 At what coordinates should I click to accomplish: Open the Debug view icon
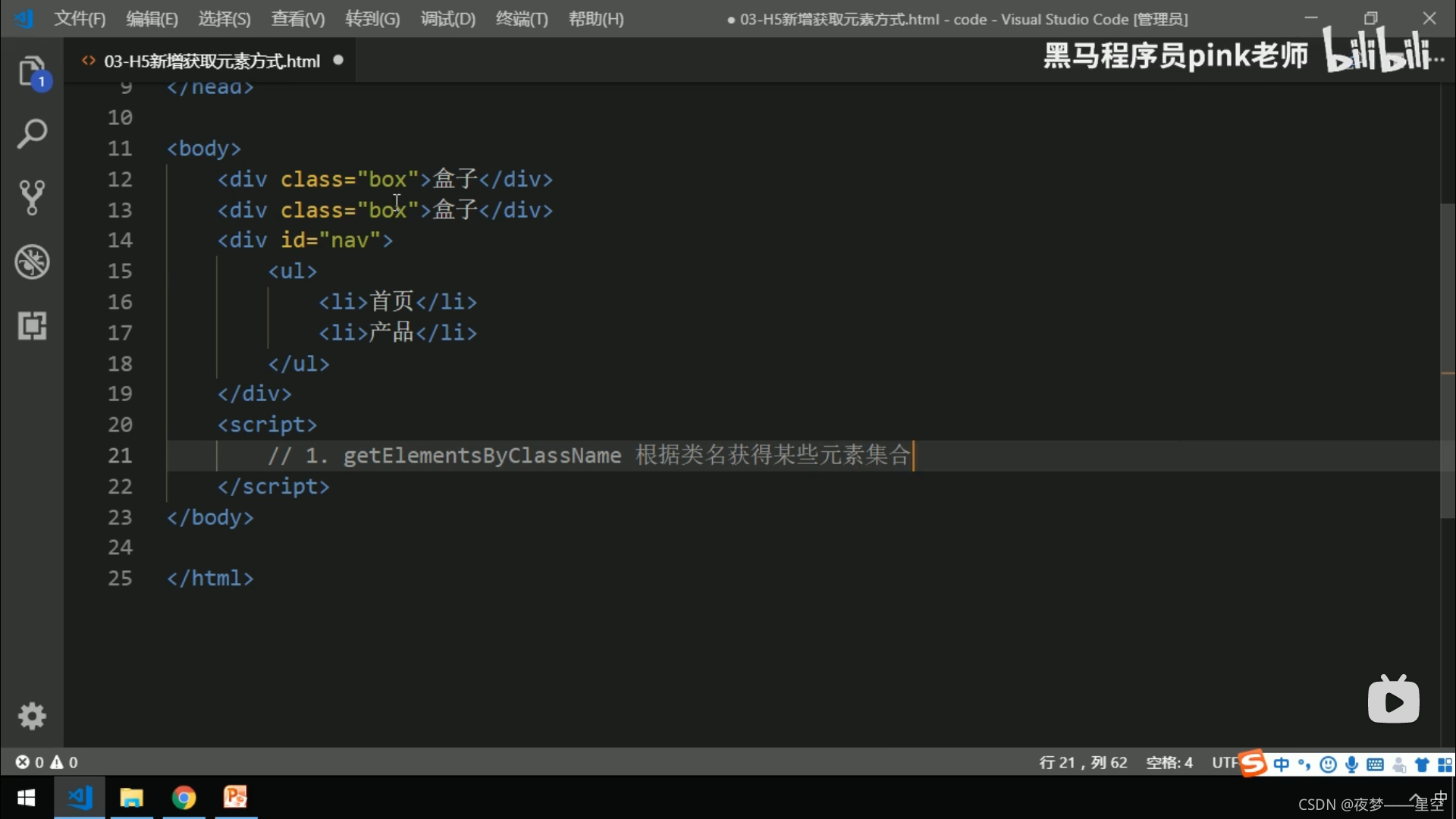click(x=32, y=262)
